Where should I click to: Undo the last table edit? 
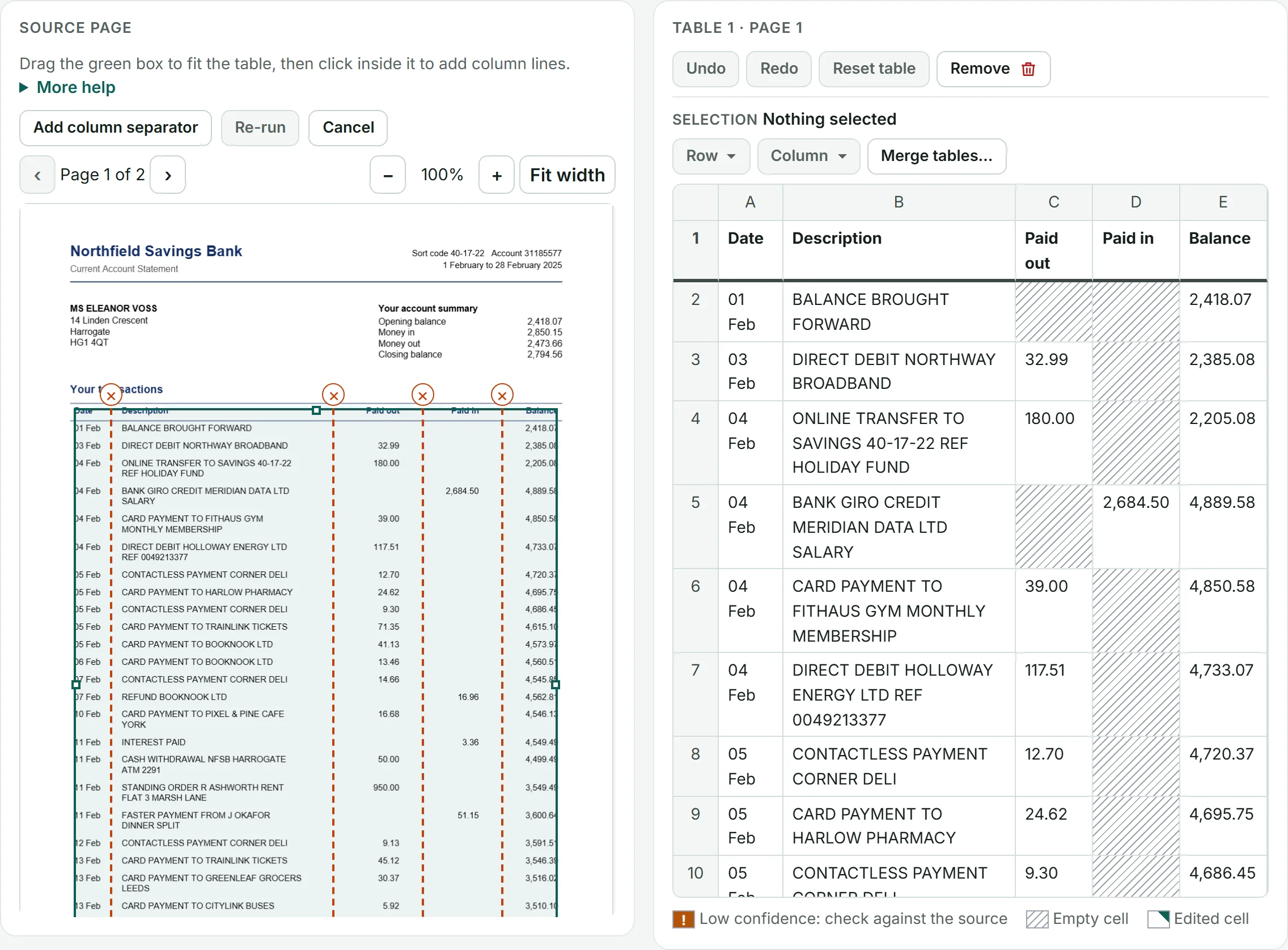pyautogui.click(x=706, y=69)
